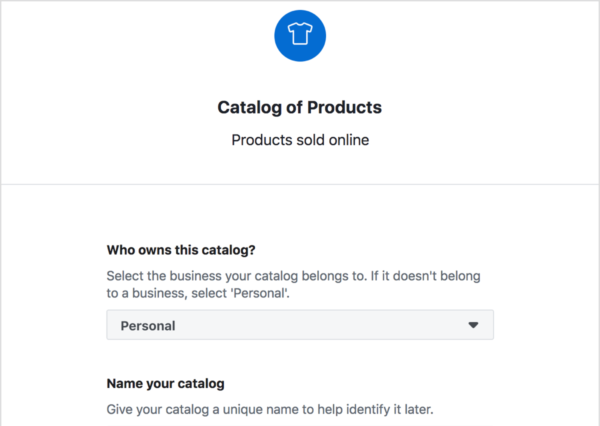Open the catalog owner dropdown caret

(473, 325)
